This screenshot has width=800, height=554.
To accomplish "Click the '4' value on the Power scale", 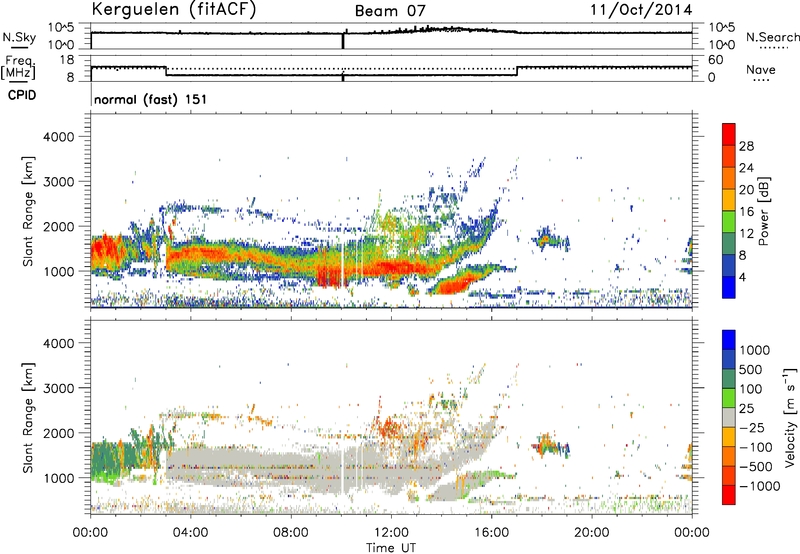I will pyautogui.click(x=742, y=277).
